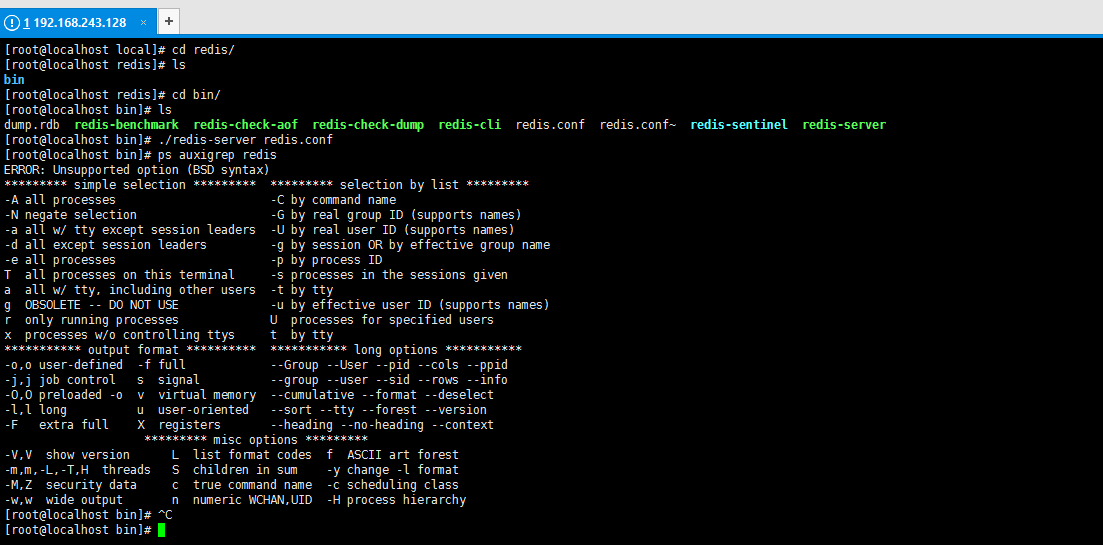Click '-c scheduling class' text
This screenshot has width=1103, height=545.
coord(393,485)
